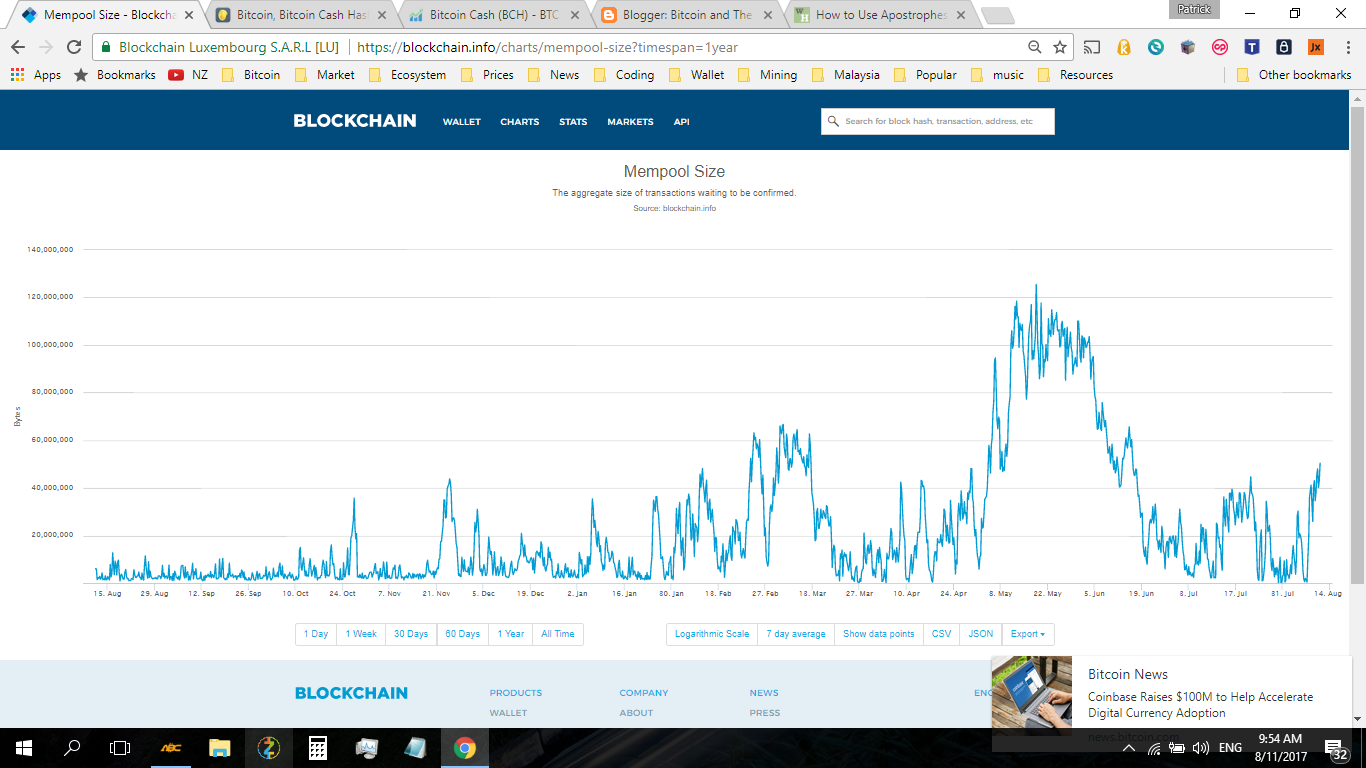
Task: Toggle Show data points on the chart
Action: click(878, 634)
